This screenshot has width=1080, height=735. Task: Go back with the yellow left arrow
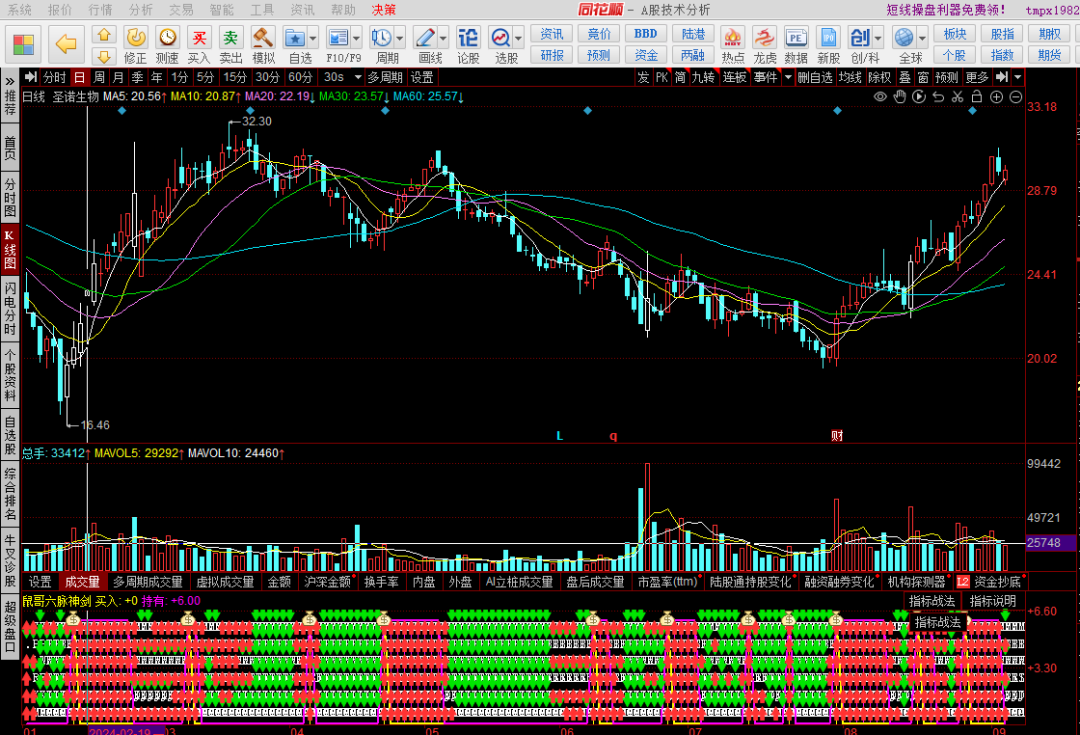tap(65, 45)
